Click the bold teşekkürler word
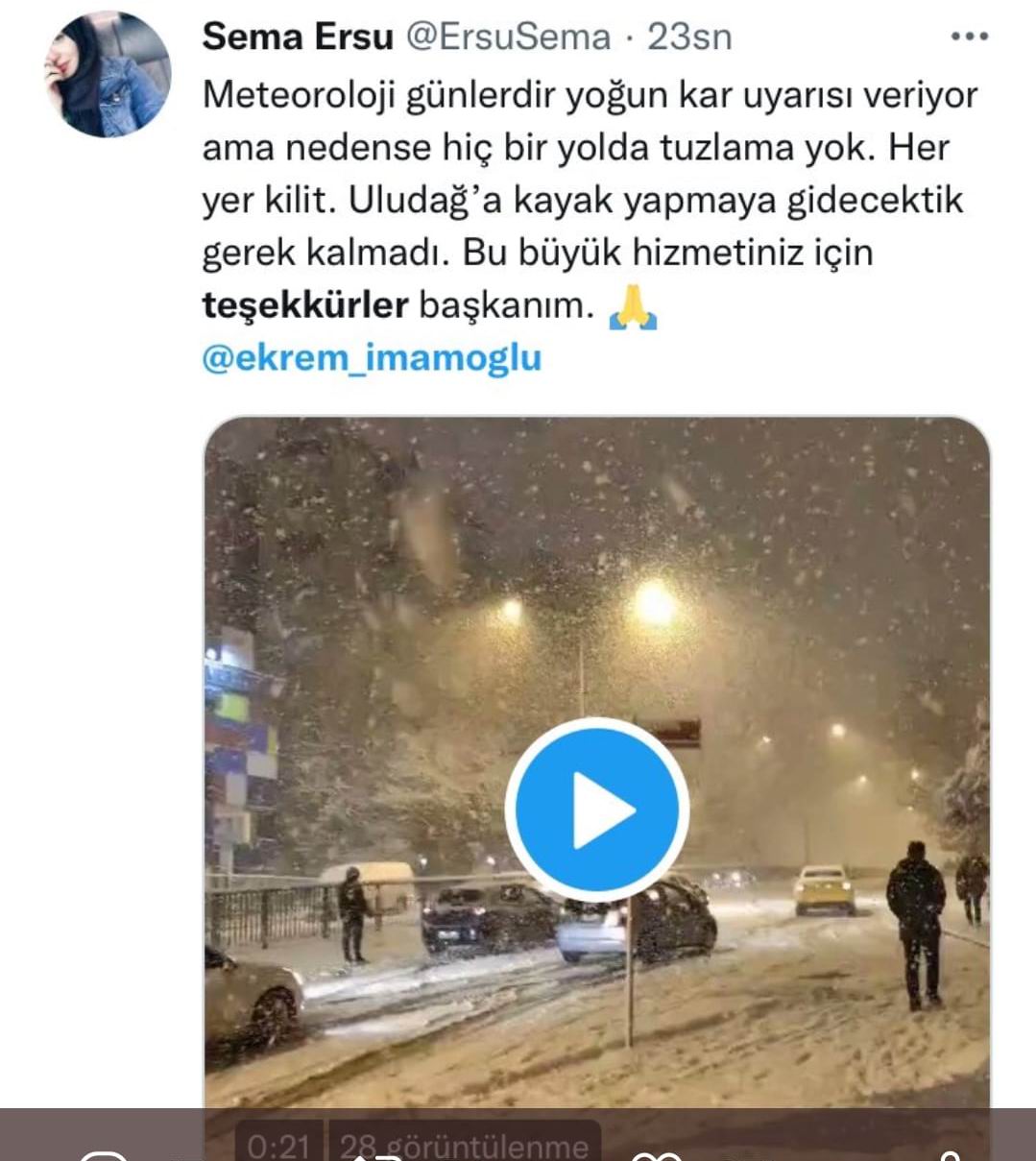The height and width of the screenshot is (1161, 1036). tap(305, 305)
